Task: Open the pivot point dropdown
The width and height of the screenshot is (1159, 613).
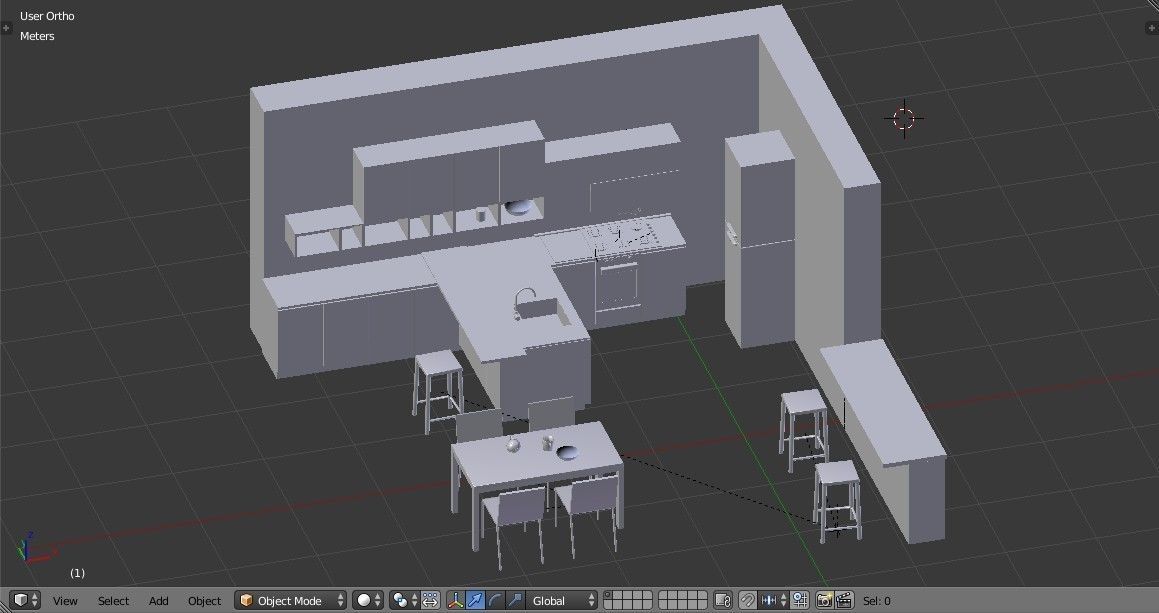Action: click(x=404, y=600)
